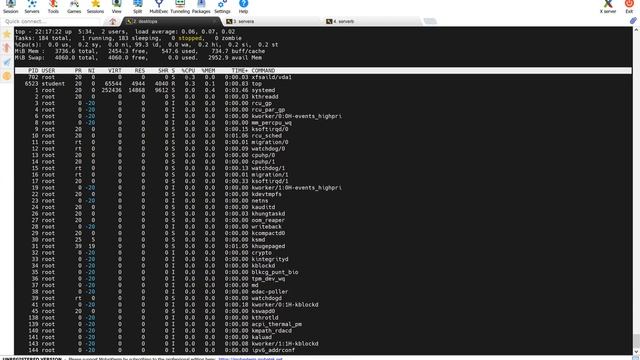Click the migration/0 process name
This screenshot has width=640, height=360.
(270, 142)
